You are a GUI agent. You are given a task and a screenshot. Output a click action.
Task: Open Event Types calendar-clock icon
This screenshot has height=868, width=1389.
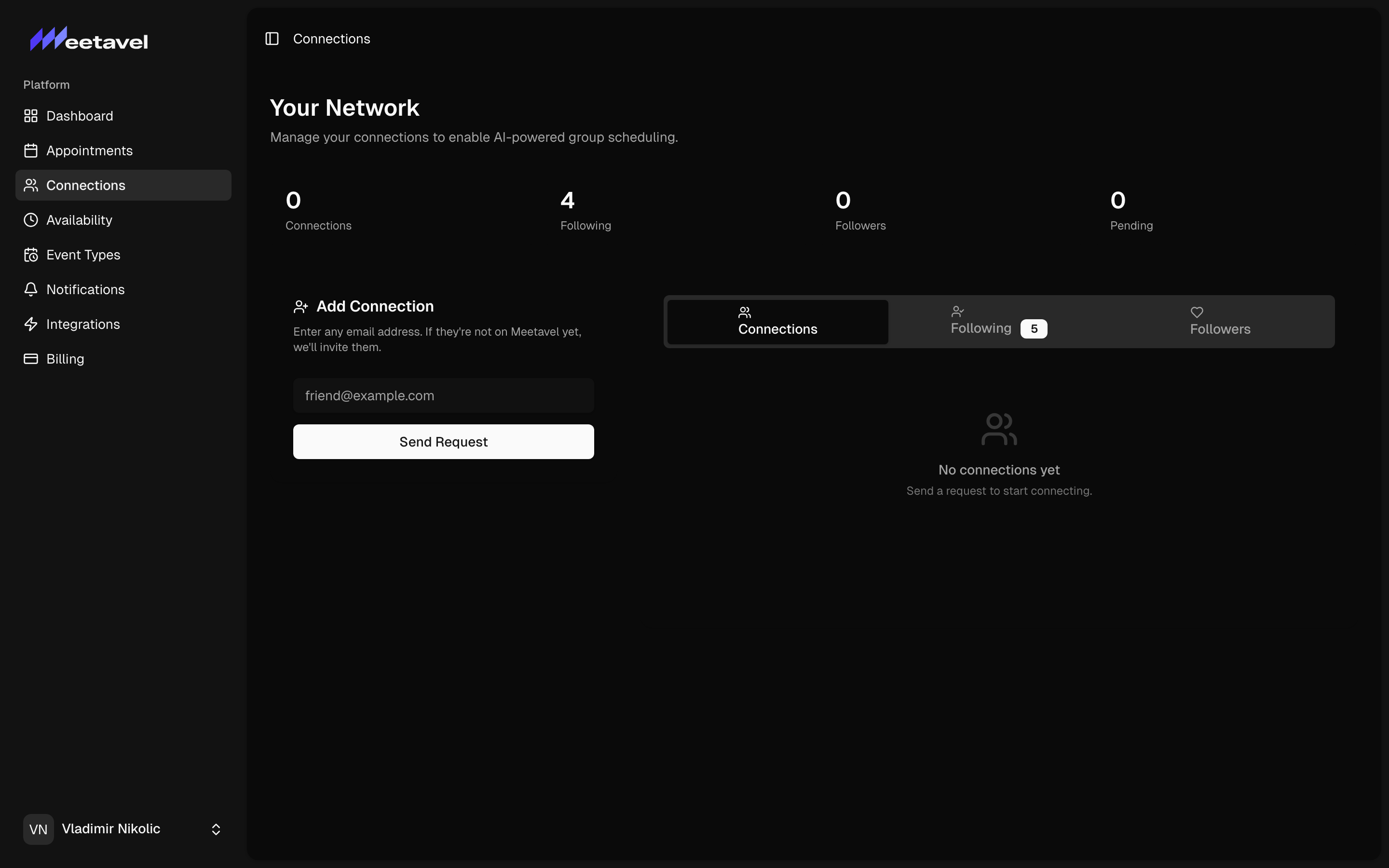(x=31, y=255)
